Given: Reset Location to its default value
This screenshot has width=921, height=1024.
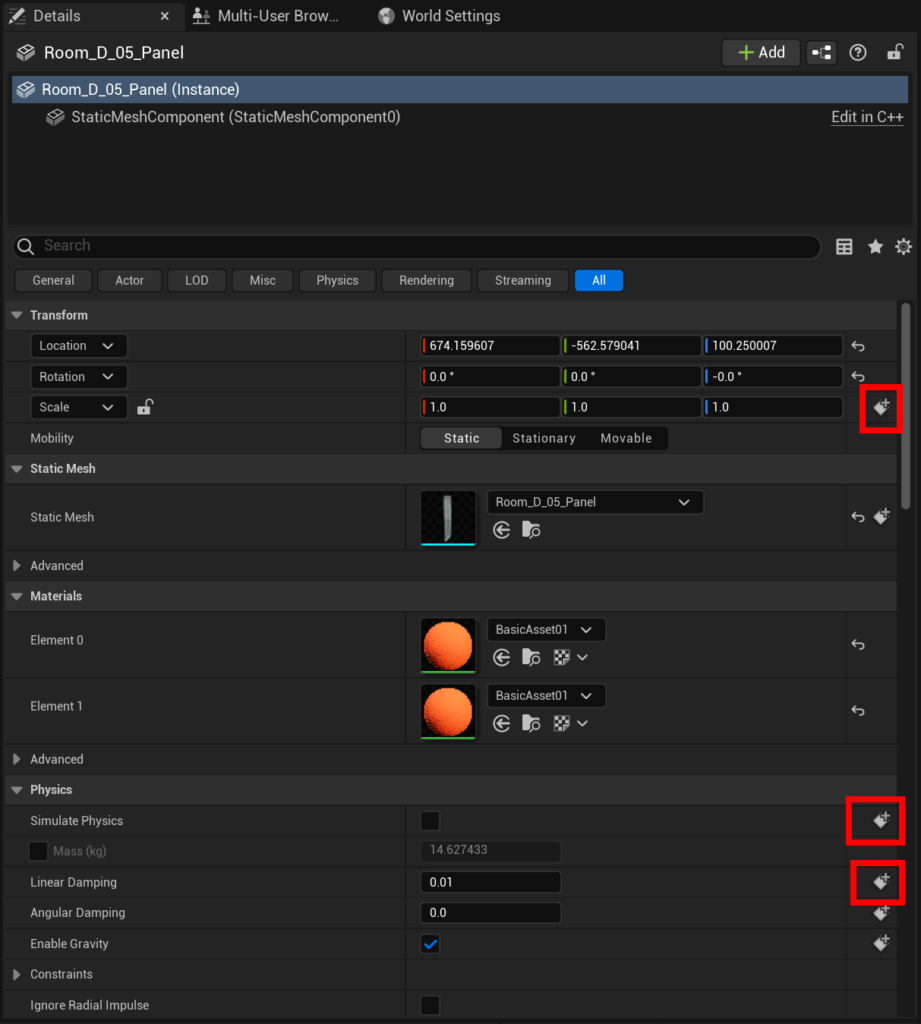Looking at the screenshot, I should (858, 346).
